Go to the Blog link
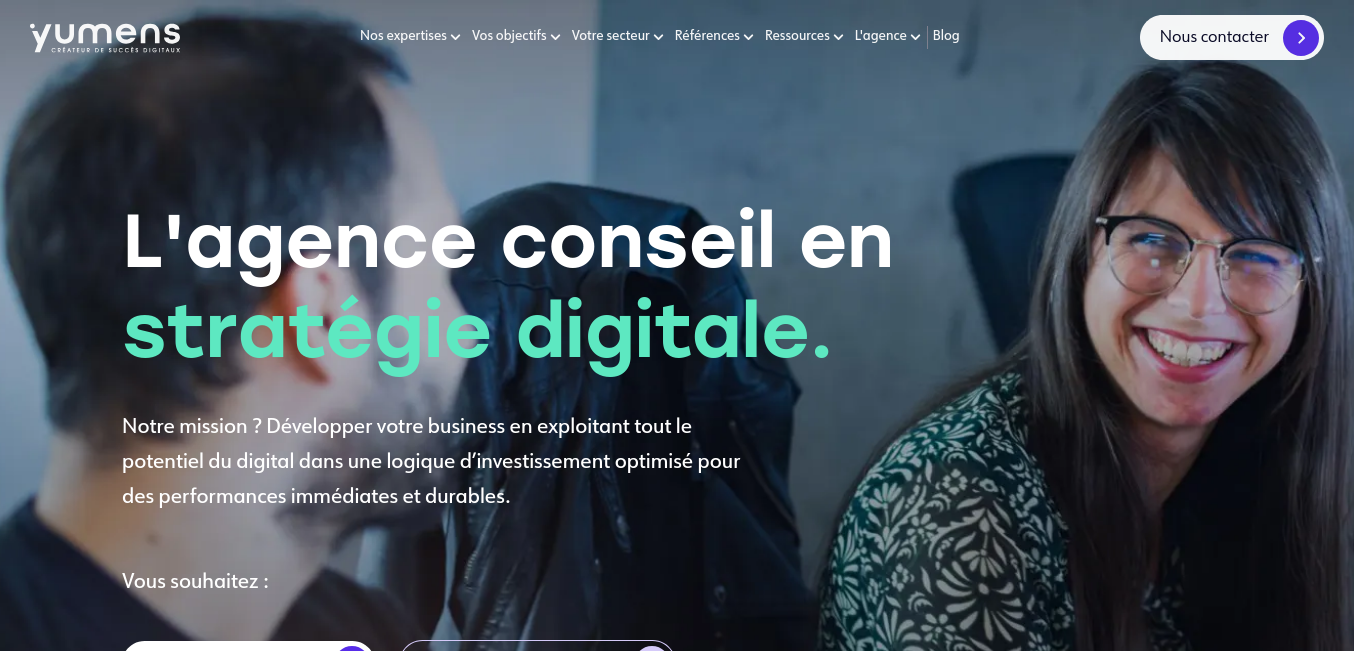 [946, 36]
